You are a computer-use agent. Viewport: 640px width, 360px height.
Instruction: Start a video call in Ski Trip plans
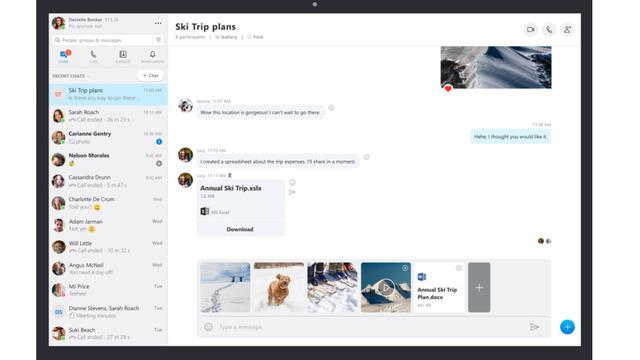click(x=530, y=29)
